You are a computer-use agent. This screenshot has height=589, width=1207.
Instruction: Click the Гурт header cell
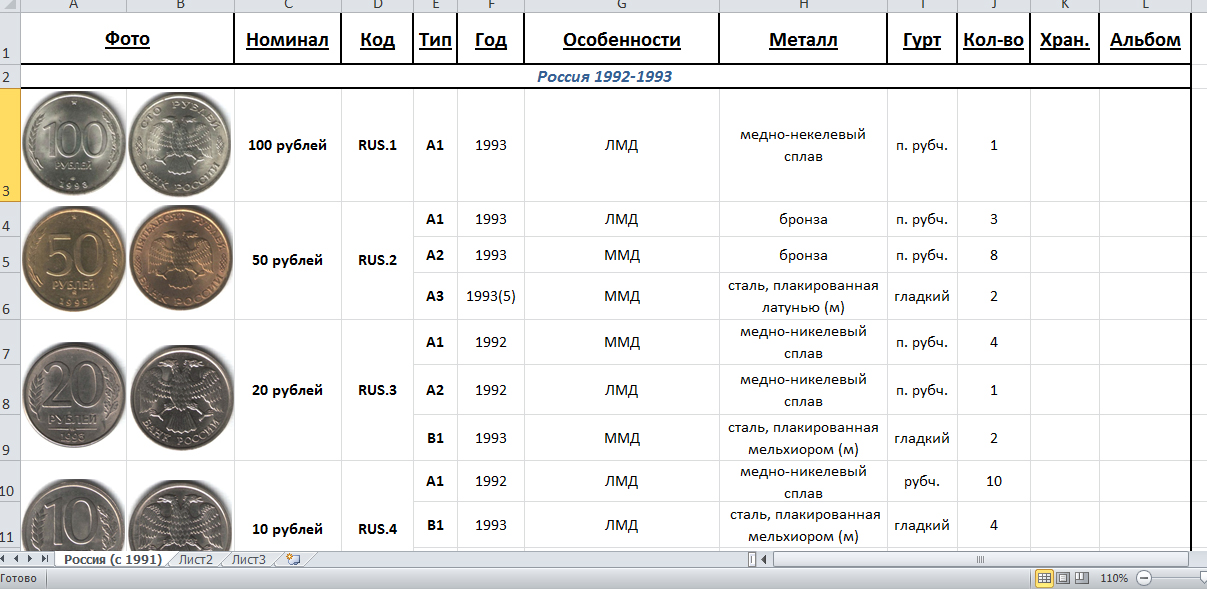click(x=922, y=39)
